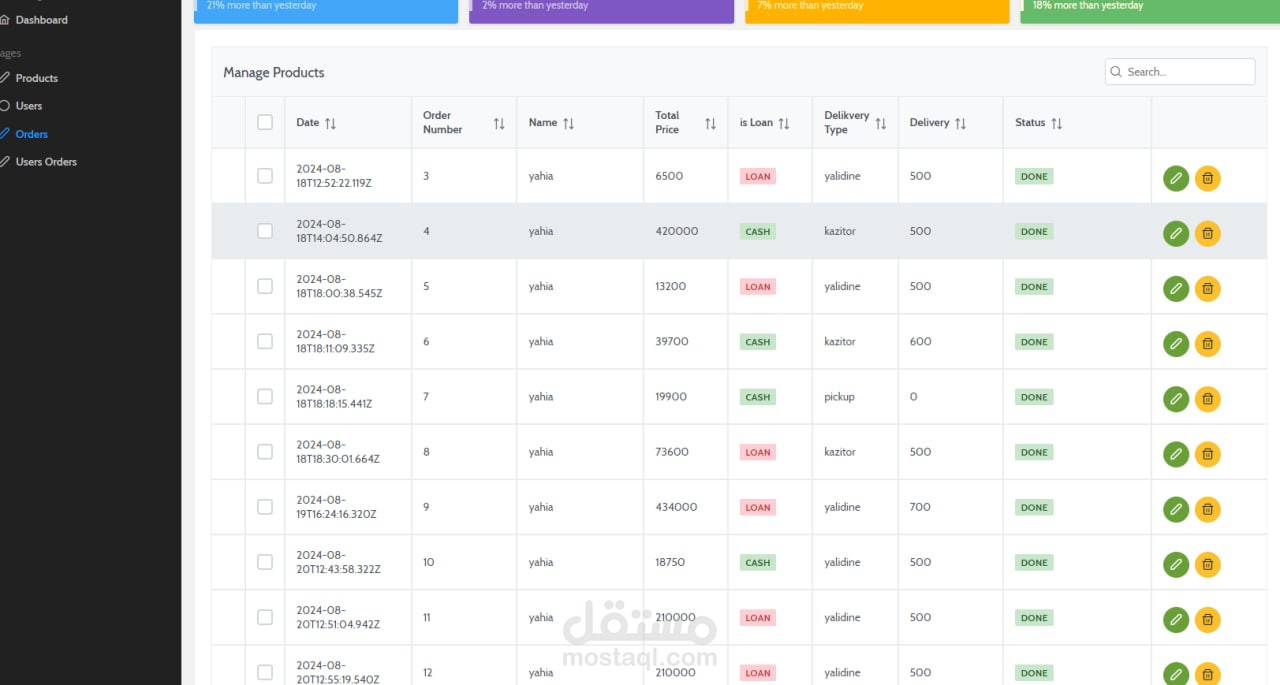Edit order number 4 with pencil icon

click(1176, 233)
